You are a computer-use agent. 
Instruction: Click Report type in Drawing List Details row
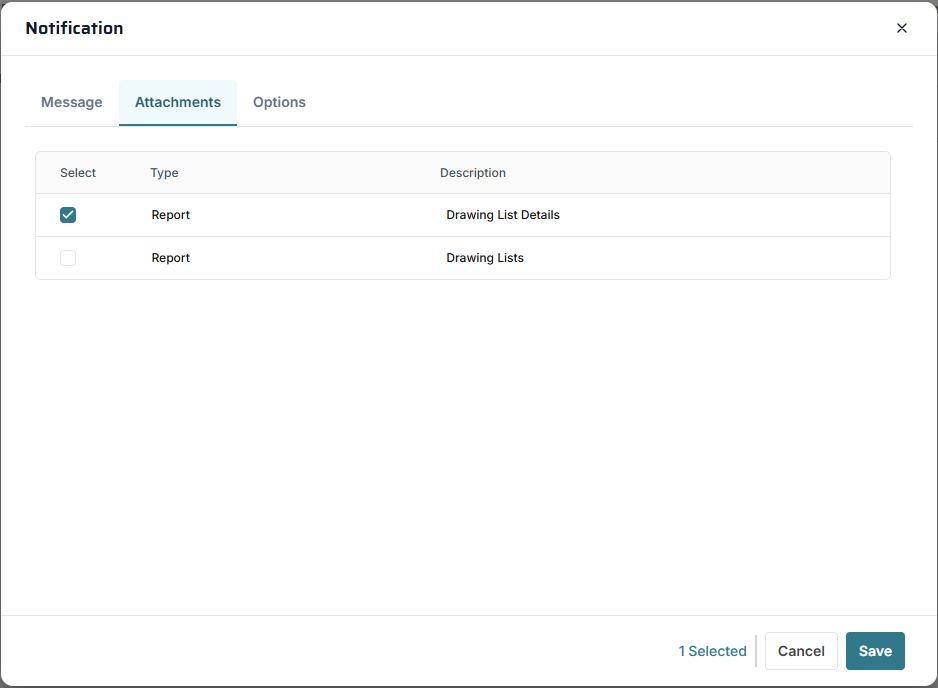171,215
